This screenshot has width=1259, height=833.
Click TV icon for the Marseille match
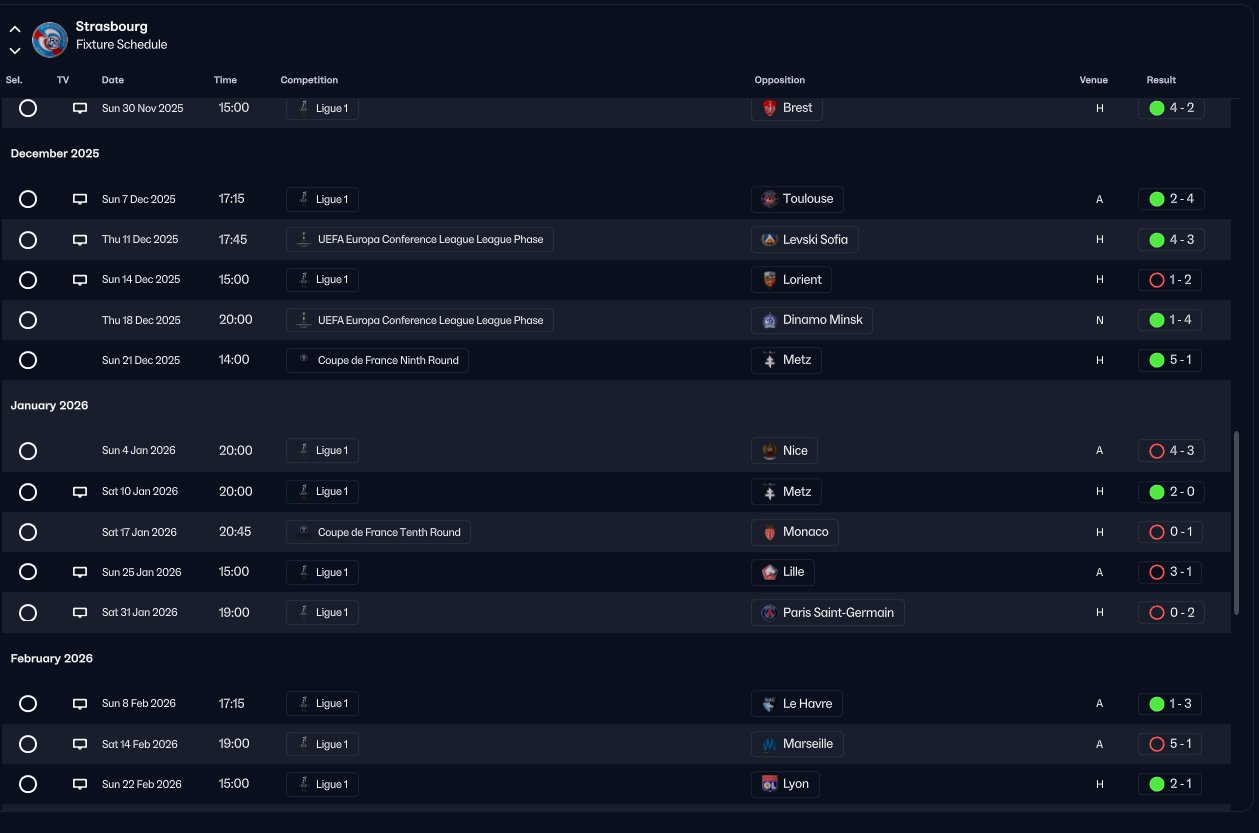(80, 744)
